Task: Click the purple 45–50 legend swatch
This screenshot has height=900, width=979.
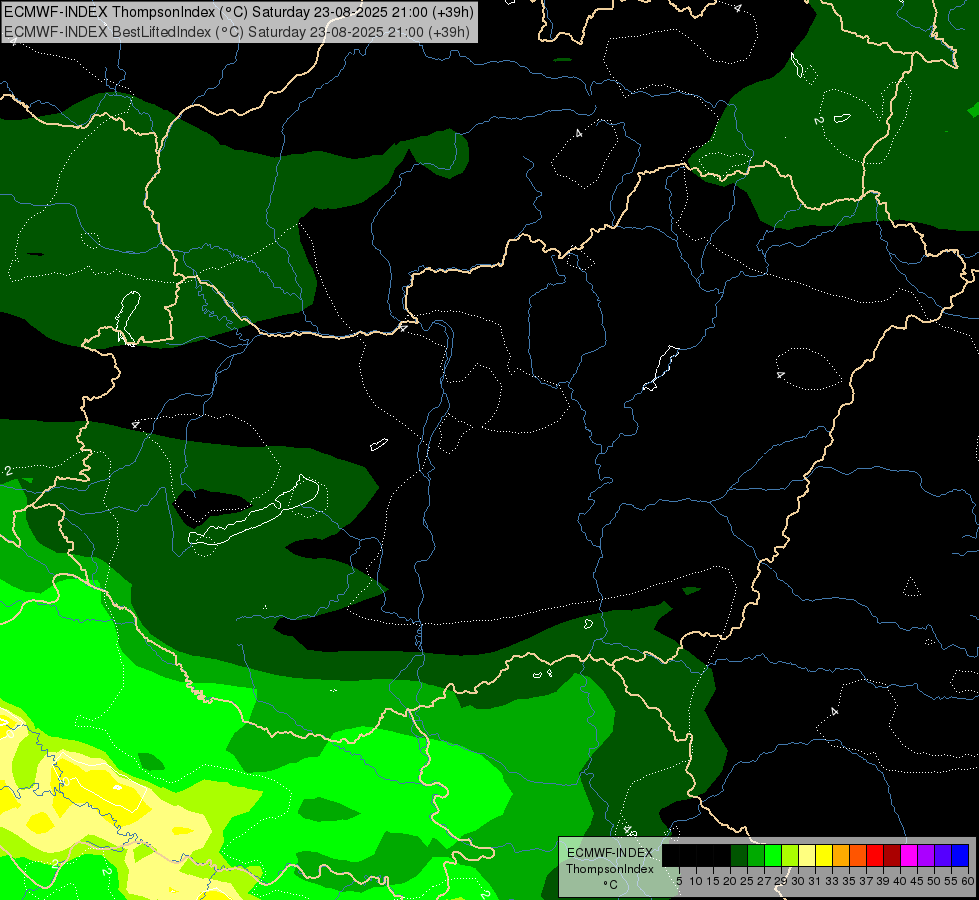Action: pos(926,855)
